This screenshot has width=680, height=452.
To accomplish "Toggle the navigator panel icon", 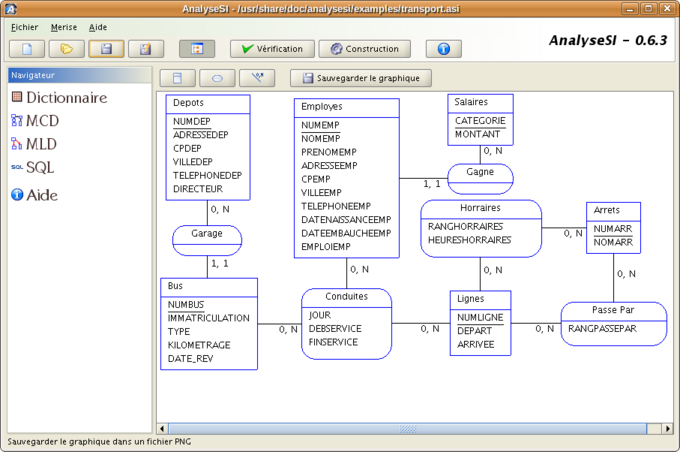I will 197,48.
